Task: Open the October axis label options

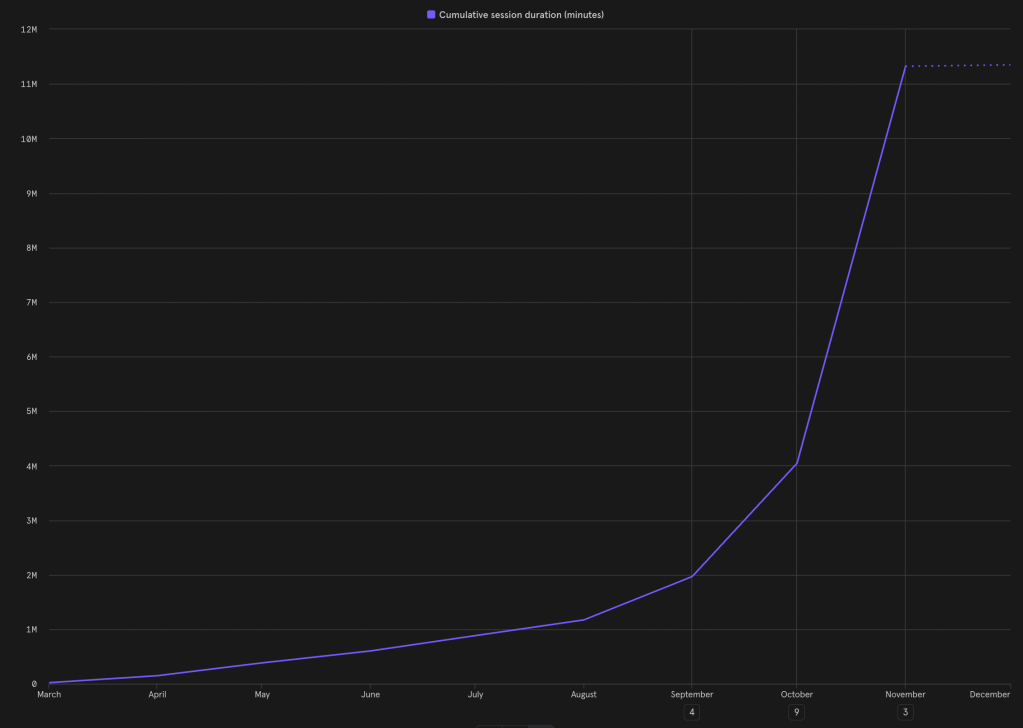Action: point(796,694)
